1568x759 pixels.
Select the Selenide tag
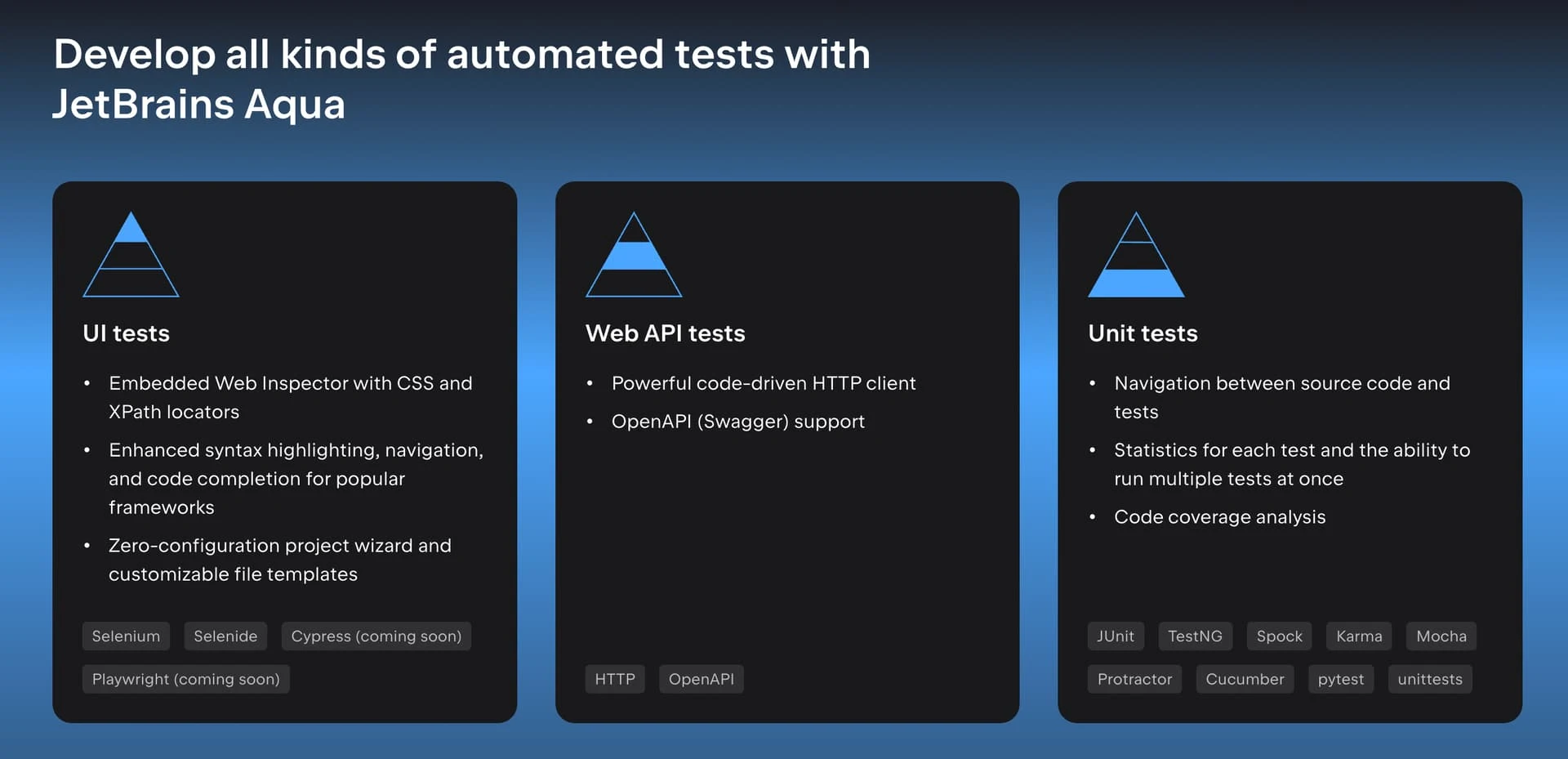[225, 636]
